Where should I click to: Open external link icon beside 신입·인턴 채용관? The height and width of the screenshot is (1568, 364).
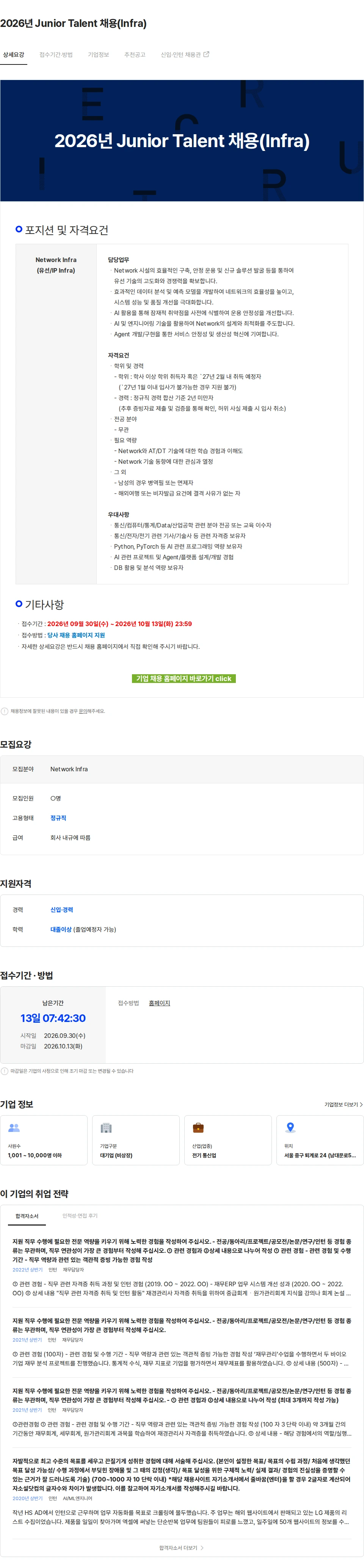206,54
